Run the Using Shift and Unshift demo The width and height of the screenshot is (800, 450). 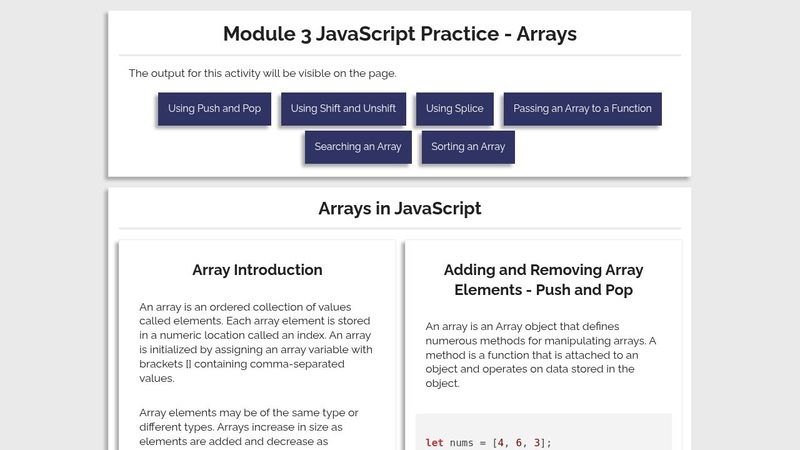tap(343, 109)
